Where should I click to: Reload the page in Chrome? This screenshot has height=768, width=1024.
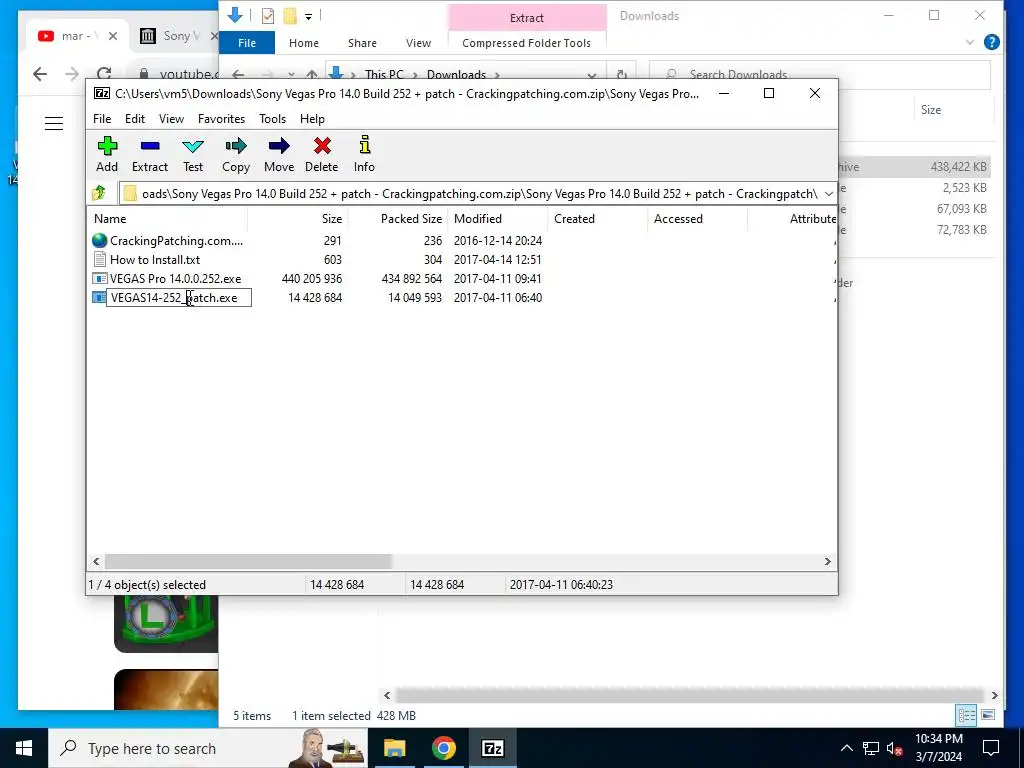[103, 74]
